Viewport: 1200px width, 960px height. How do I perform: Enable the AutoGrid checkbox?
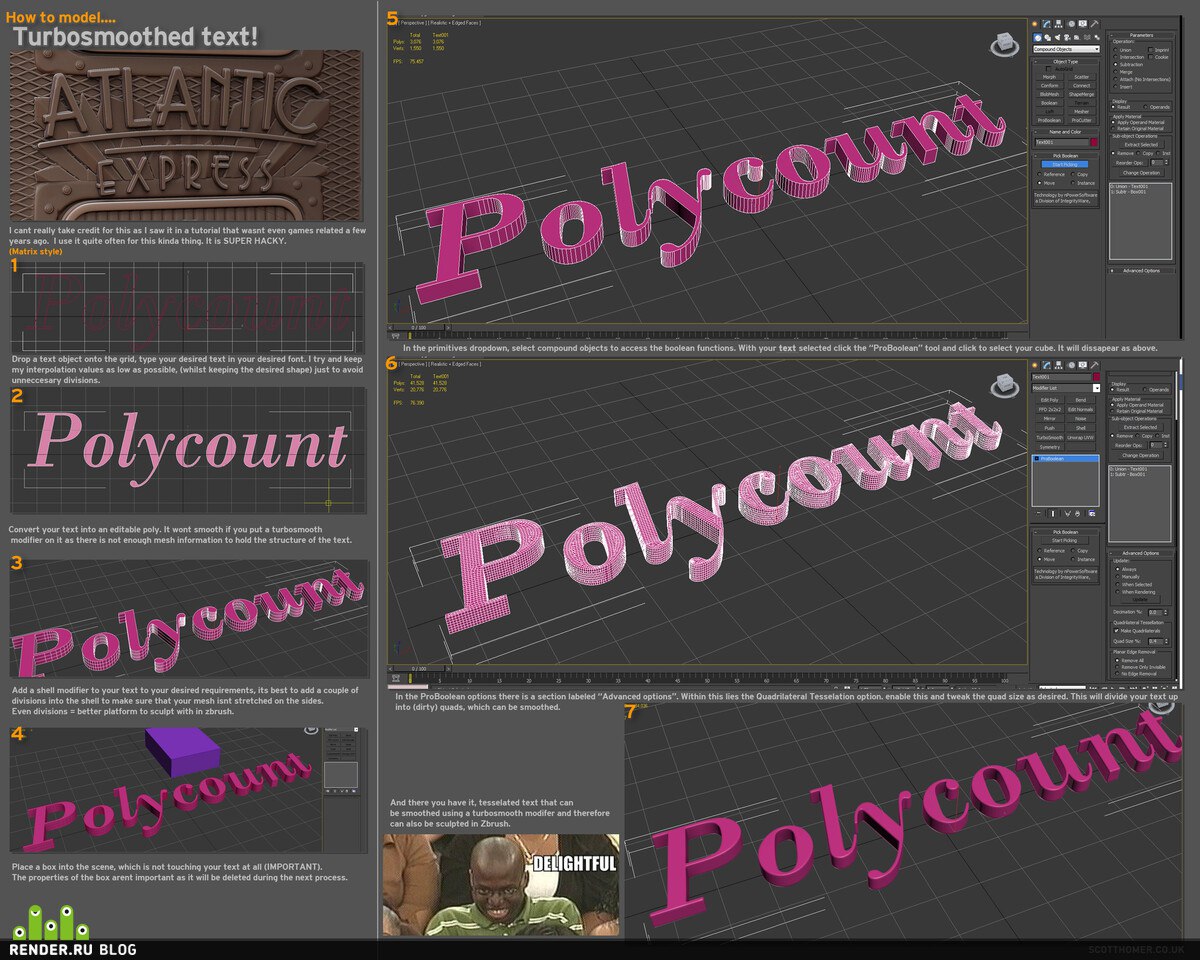click(1048, 69)
